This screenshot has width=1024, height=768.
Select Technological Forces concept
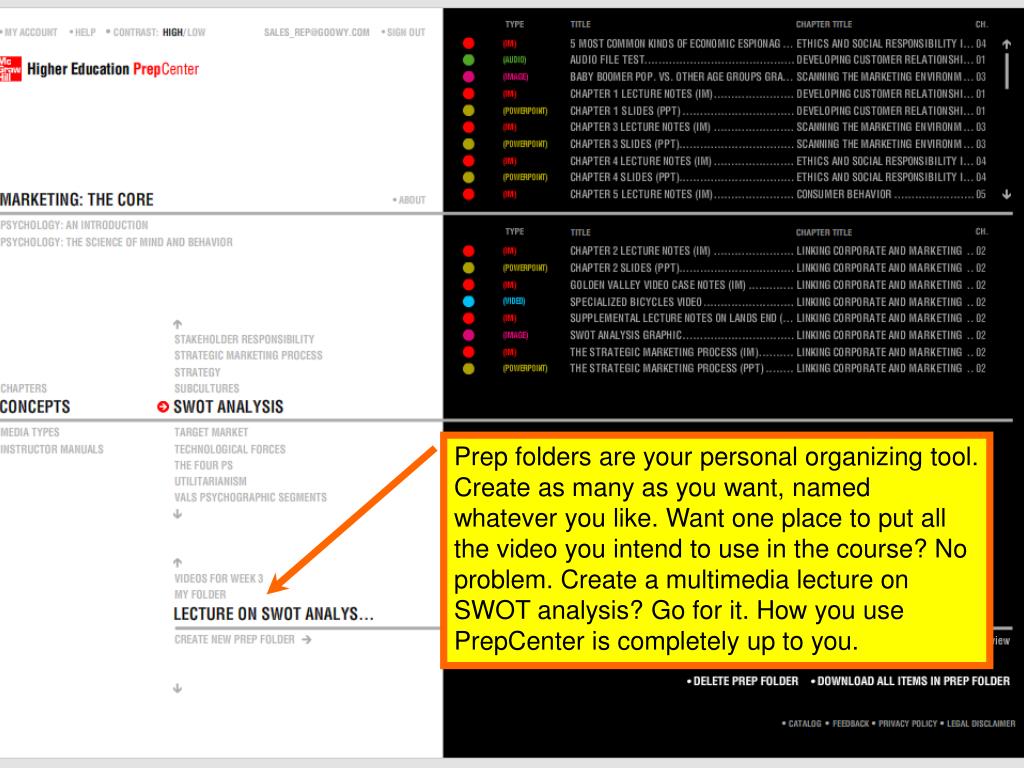[x=230, y=449]
